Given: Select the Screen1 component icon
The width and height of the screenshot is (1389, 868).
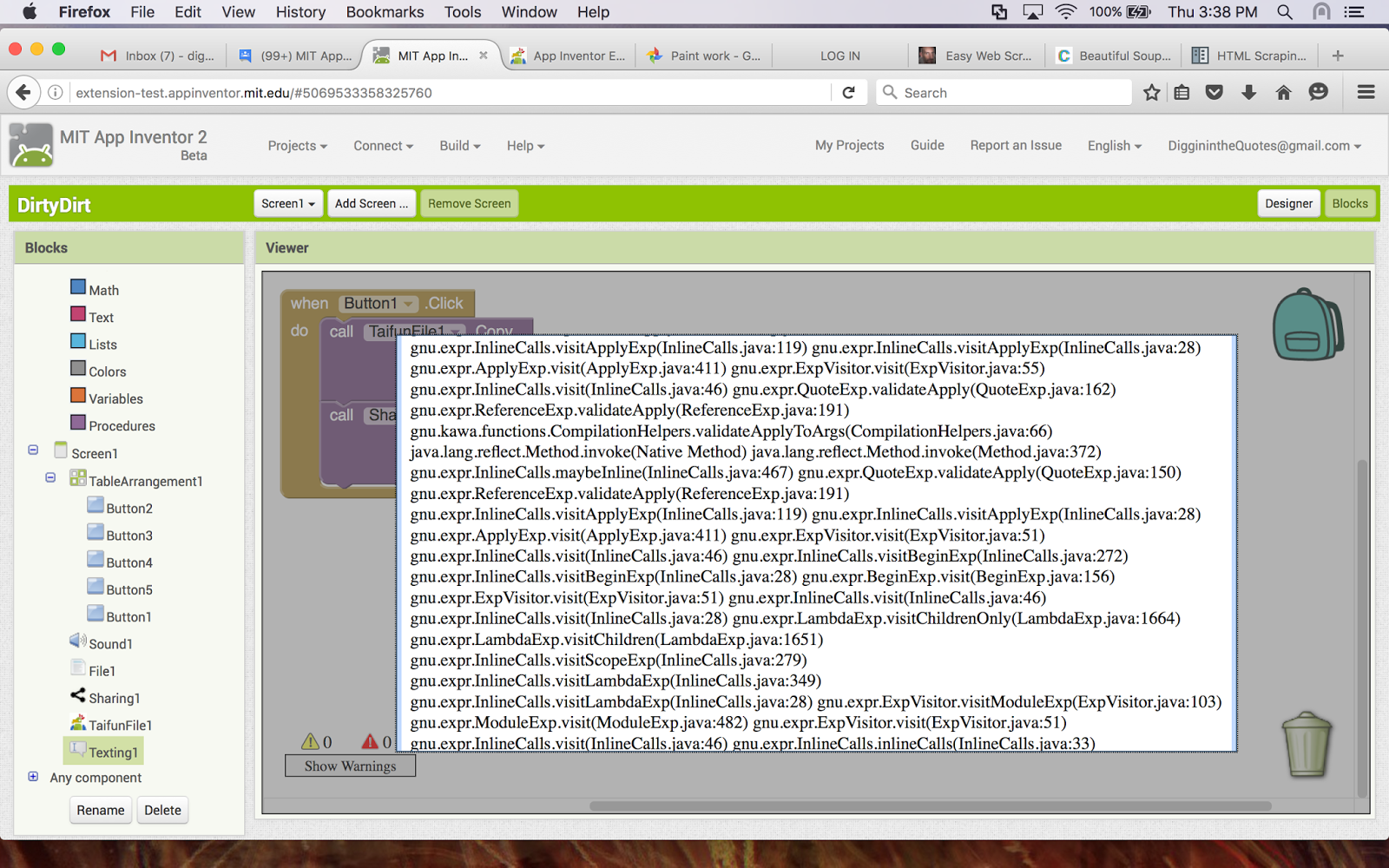Looking at the screenshot, I should point(61,450).
